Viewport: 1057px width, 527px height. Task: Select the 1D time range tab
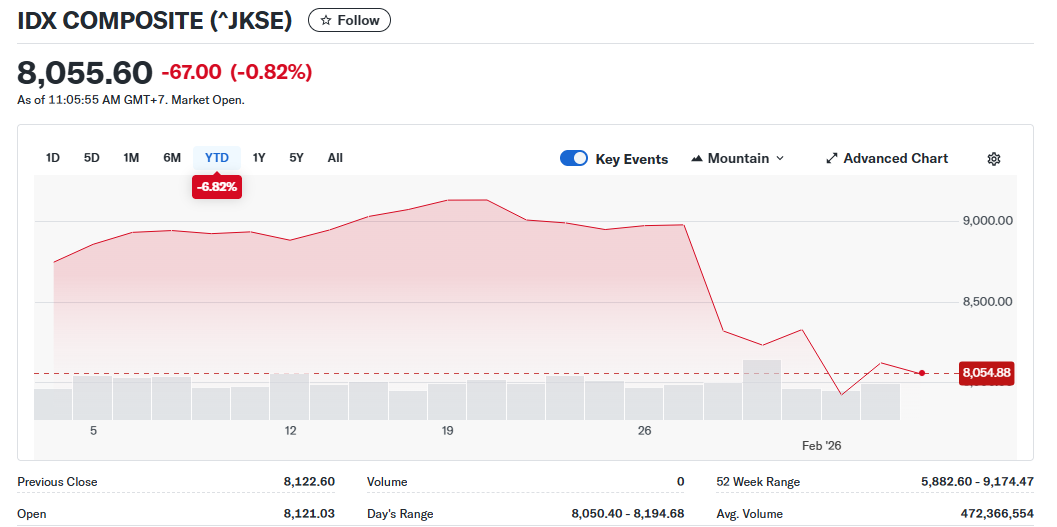53,158
